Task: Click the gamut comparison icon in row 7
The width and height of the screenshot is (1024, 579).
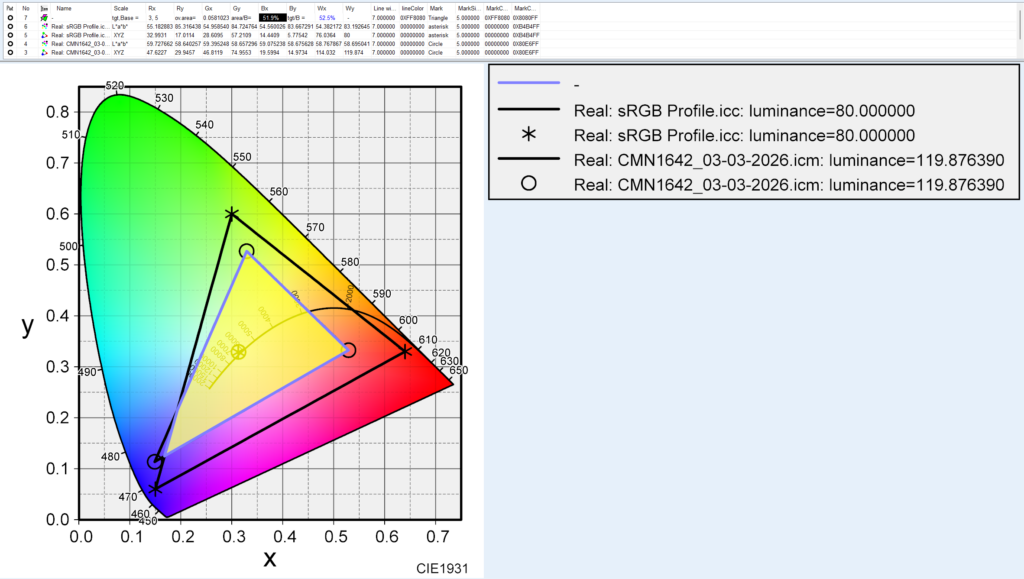Action: click(x=44, y=17)
